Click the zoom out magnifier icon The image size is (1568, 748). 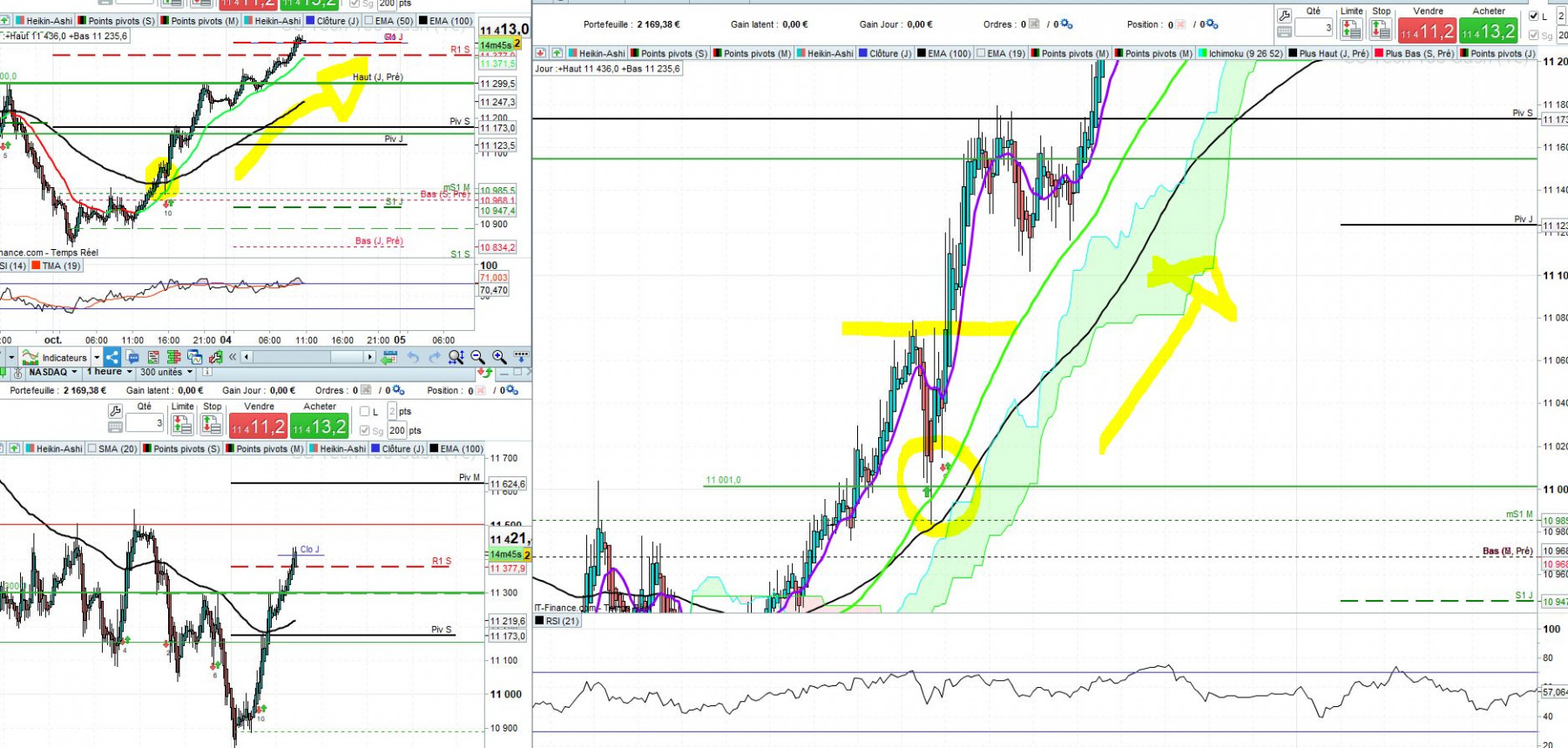click(x=477, y=357)
